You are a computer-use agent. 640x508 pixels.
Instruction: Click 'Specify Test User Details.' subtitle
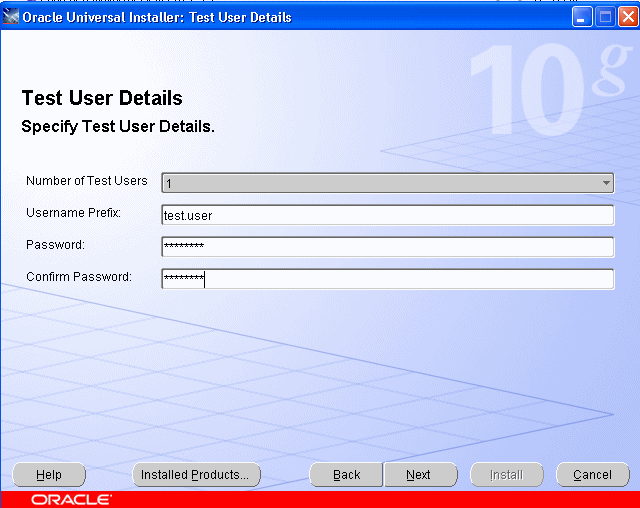(118, 126)
